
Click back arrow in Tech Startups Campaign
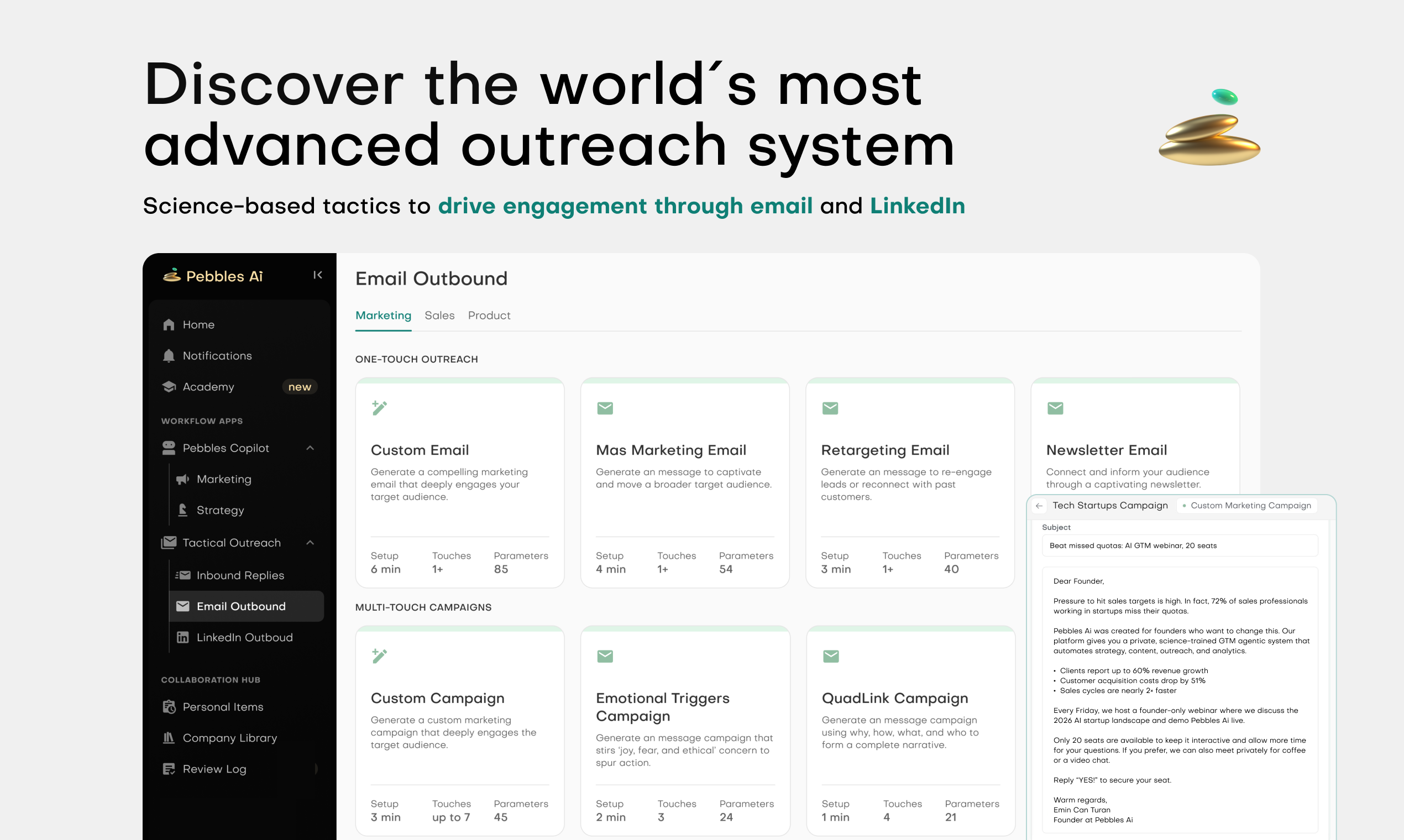pyautogui.click(x=1039, y=506)
